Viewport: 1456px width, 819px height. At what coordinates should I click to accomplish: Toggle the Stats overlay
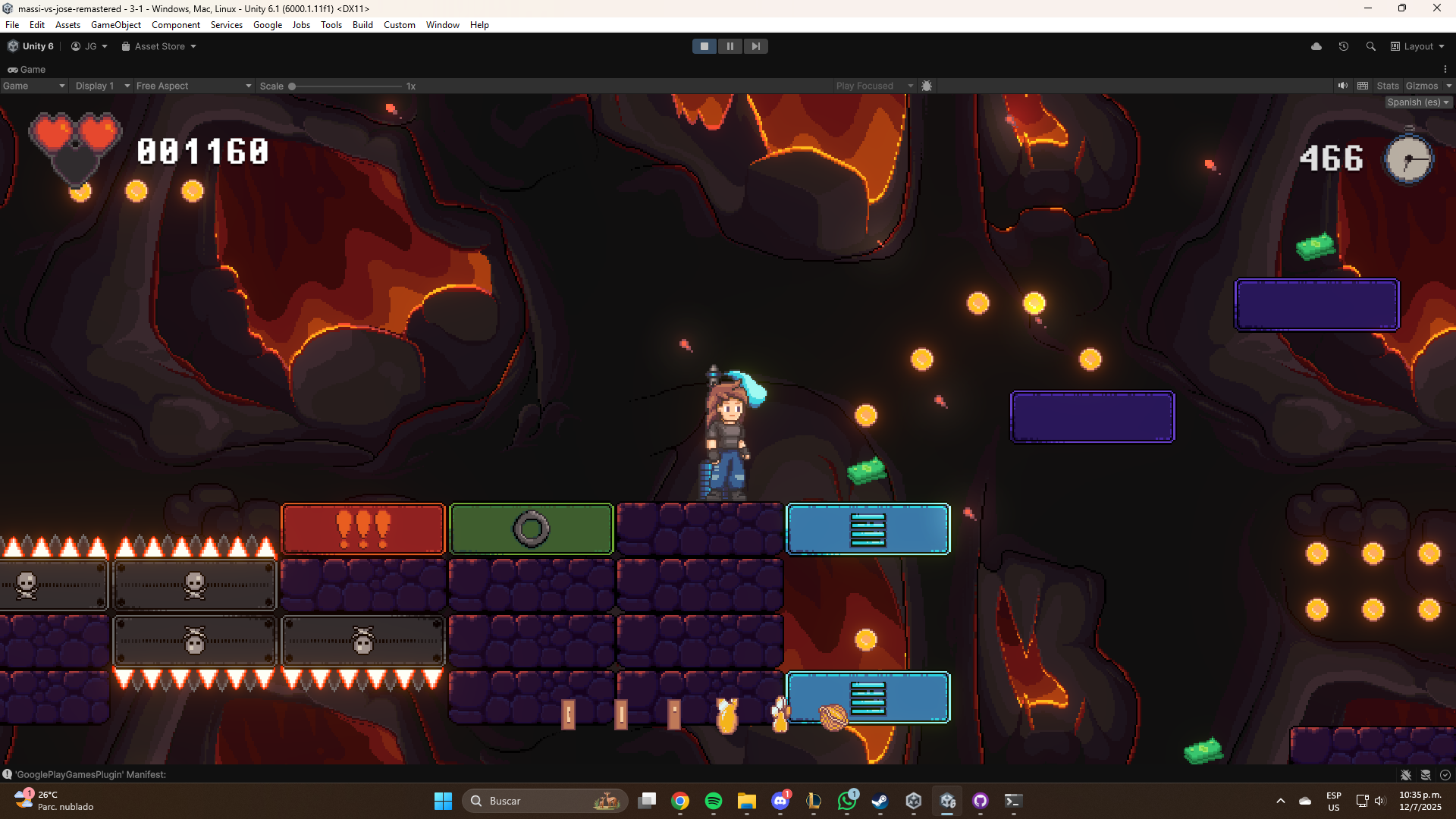coord(1387,86)
